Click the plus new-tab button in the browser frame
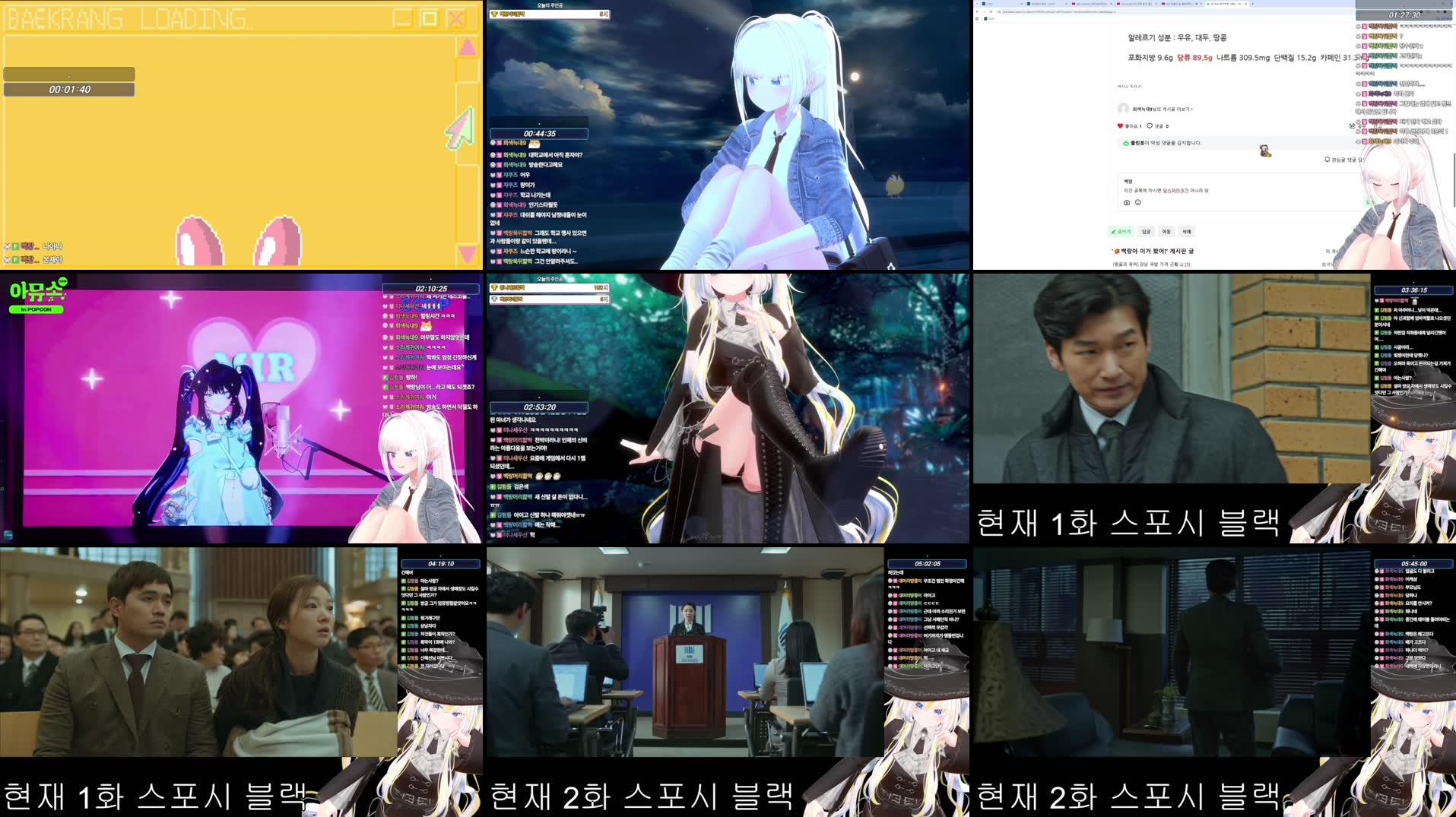Viewport: 1456px width, 817px height. click(x=1252, y=4)
